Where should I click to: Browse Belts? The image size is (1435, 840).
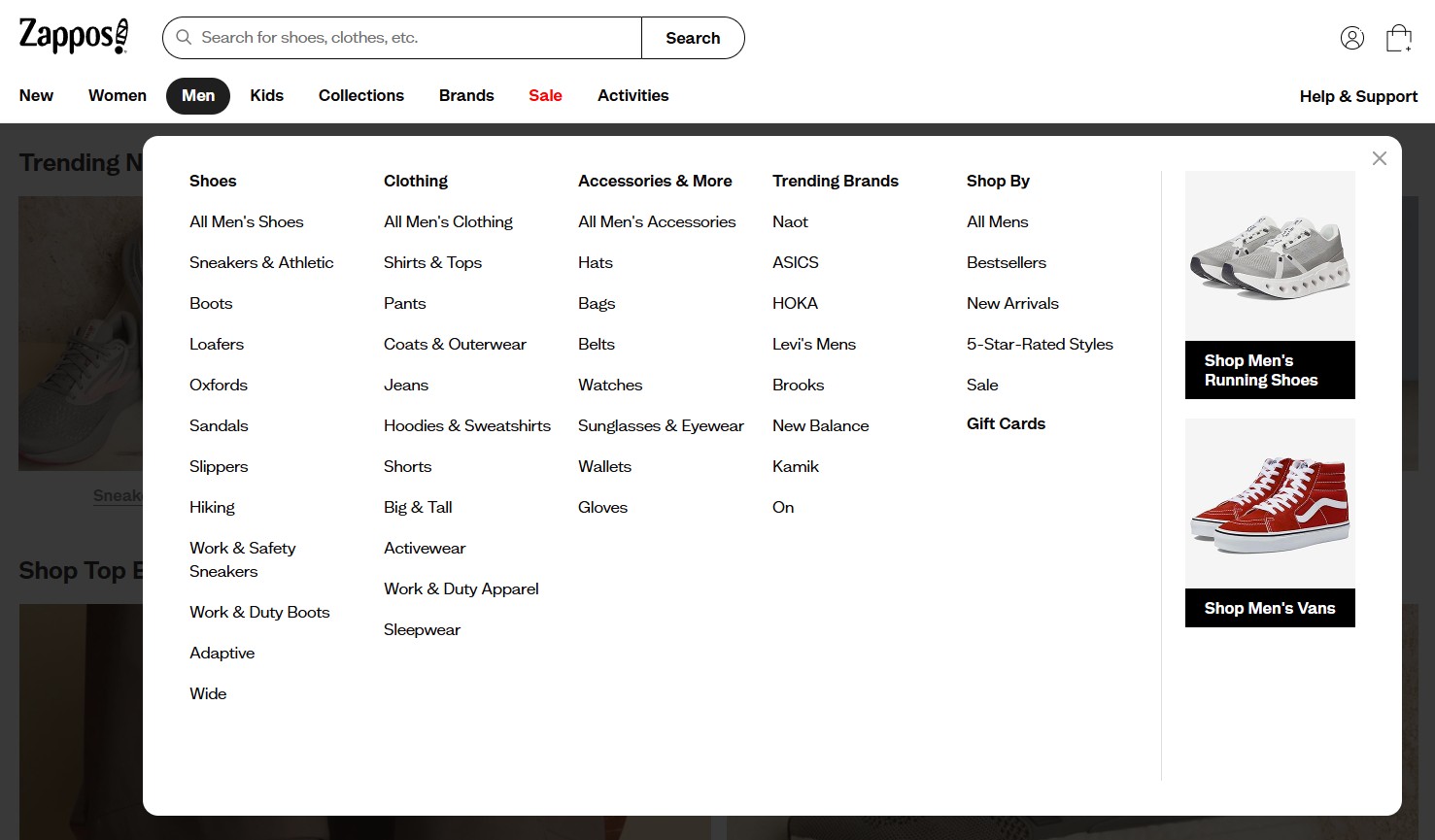(x=597, y=344)
